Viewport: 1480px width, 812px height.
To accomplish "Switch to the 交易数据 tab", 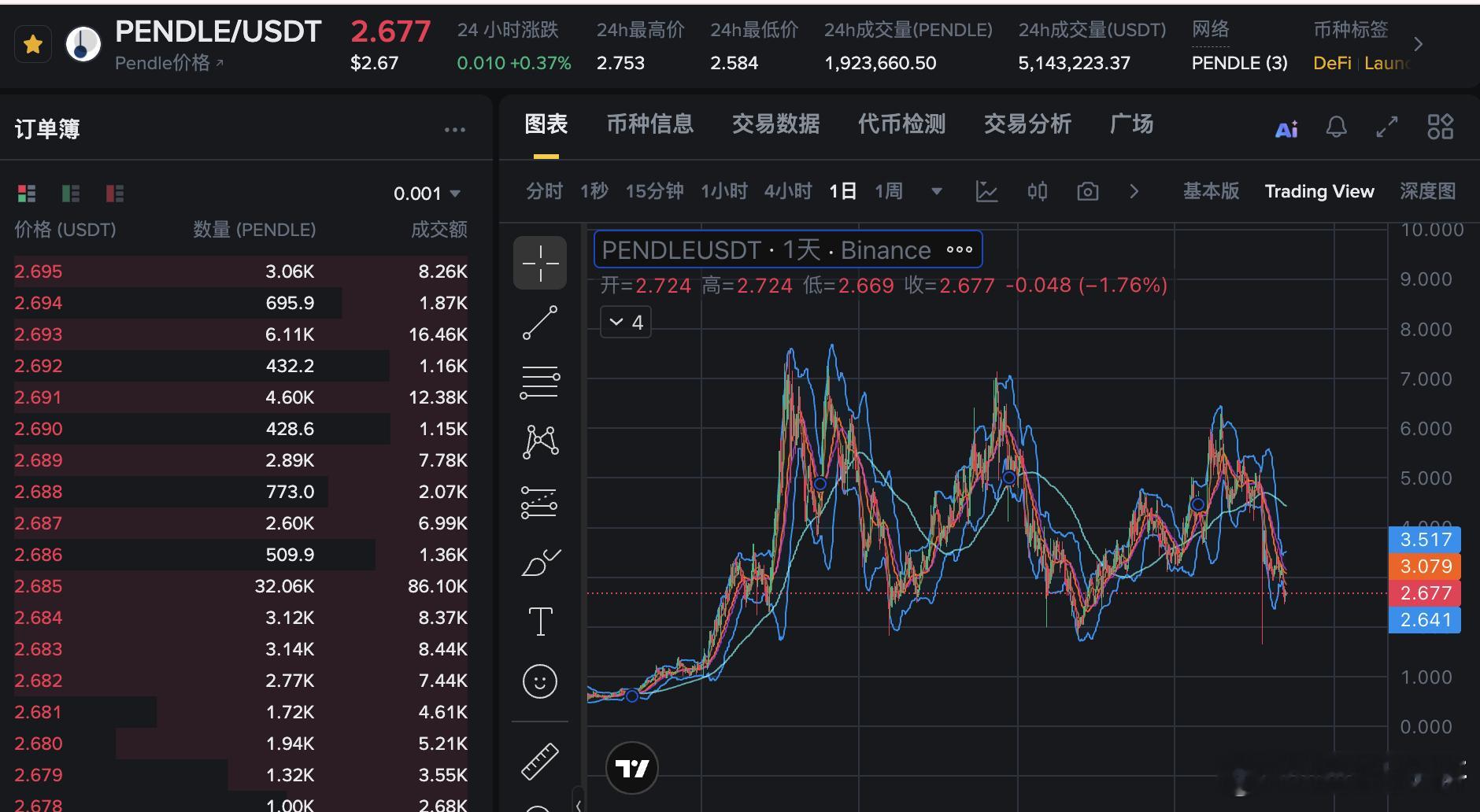I will tap(775, 124).
